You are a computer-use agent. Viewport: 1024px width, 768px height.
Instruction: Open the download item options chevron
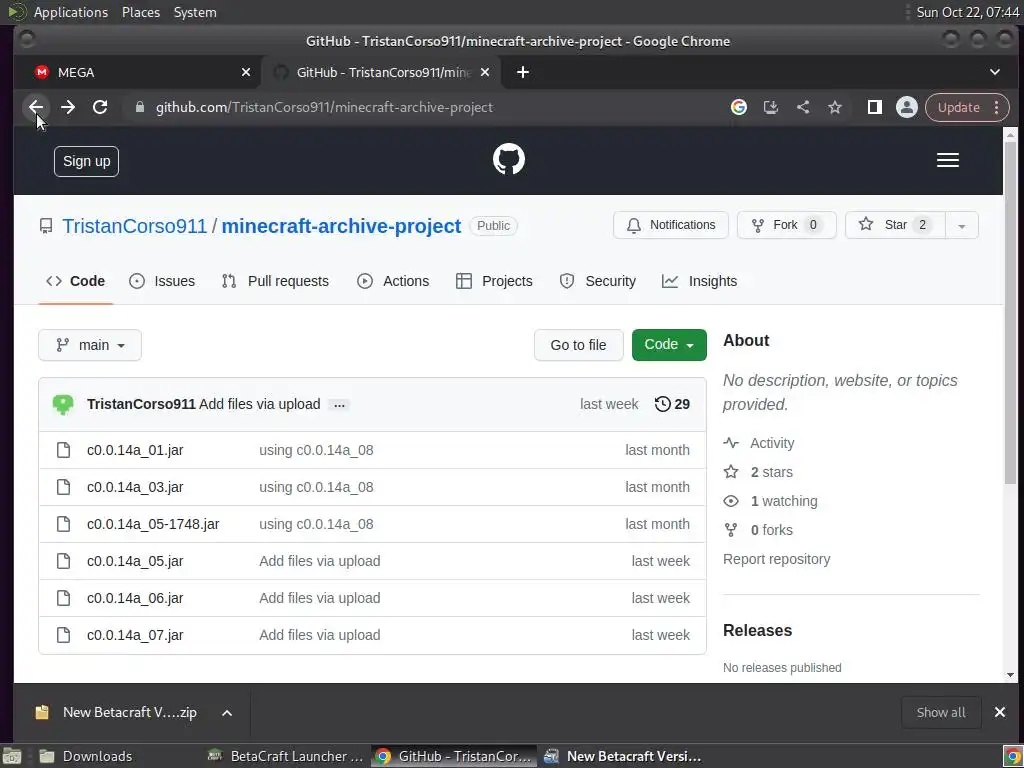click(227, 712)
